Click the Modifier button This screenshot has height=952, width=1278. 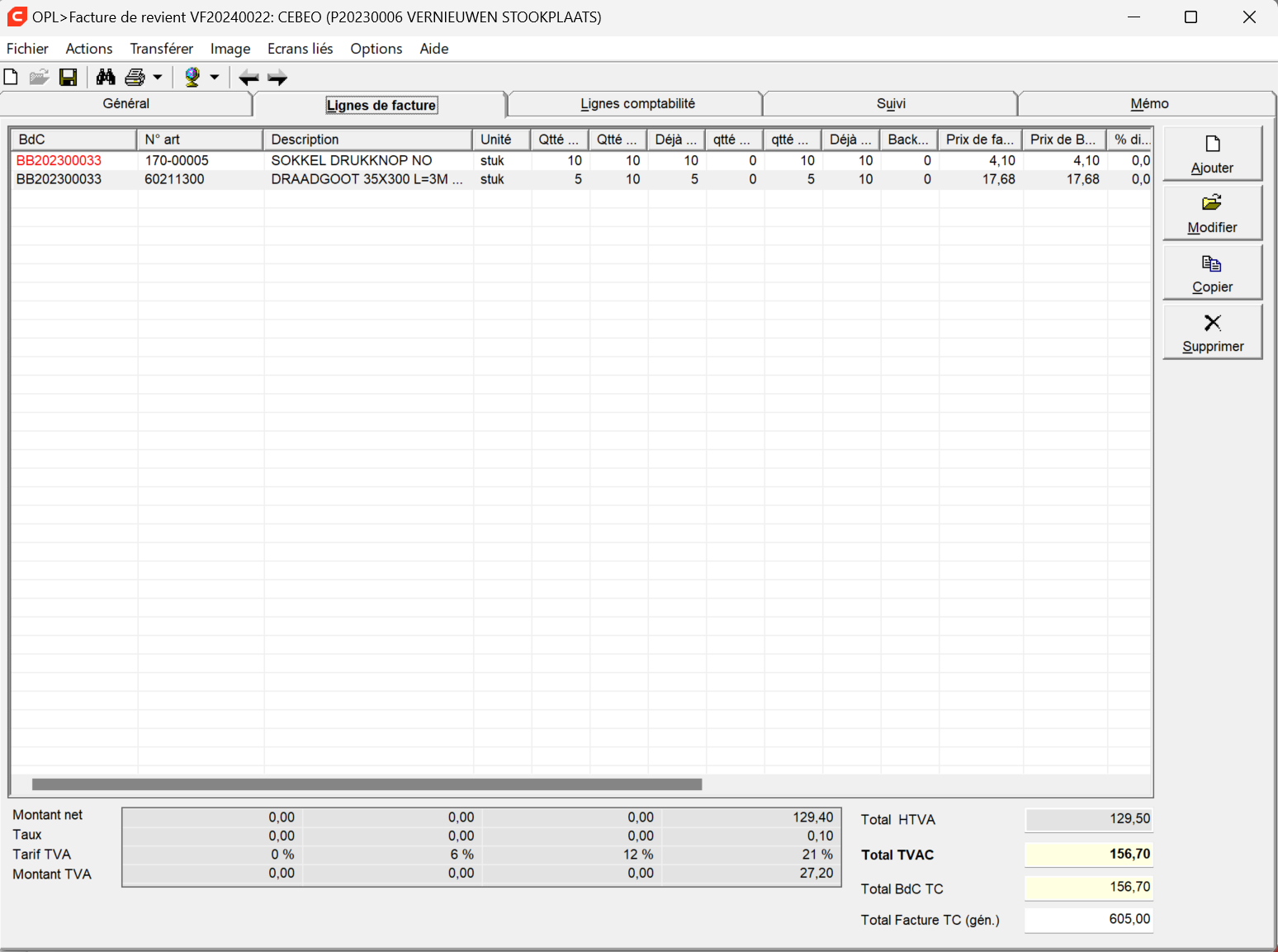[x=1212, y=213]
